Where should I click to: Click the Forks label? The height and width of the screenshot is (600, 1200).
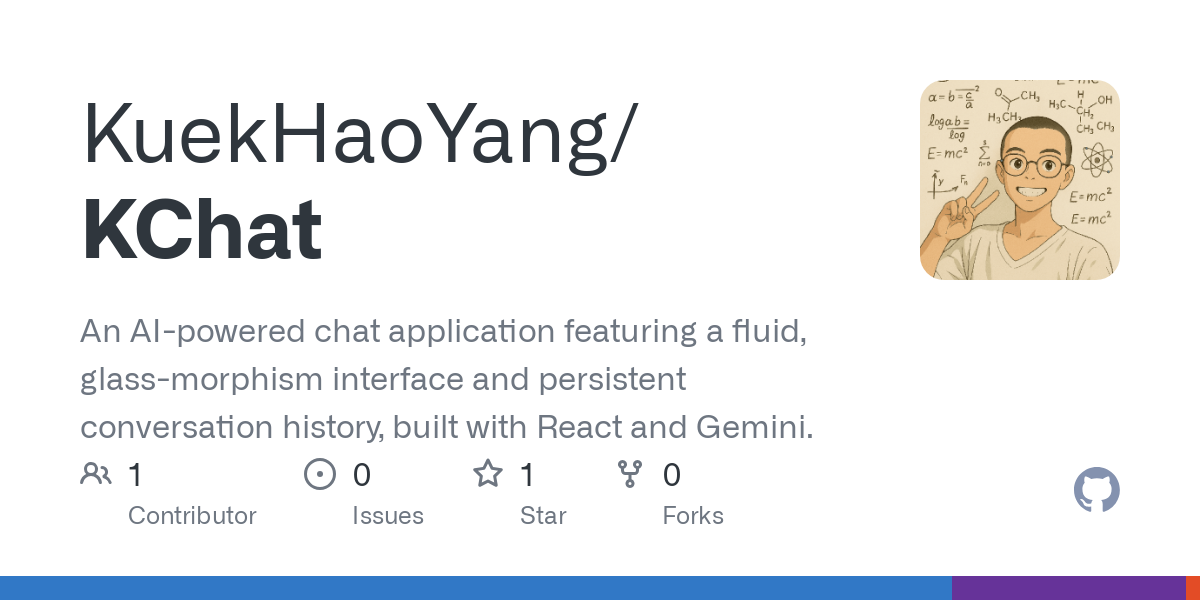pos(693,516)
